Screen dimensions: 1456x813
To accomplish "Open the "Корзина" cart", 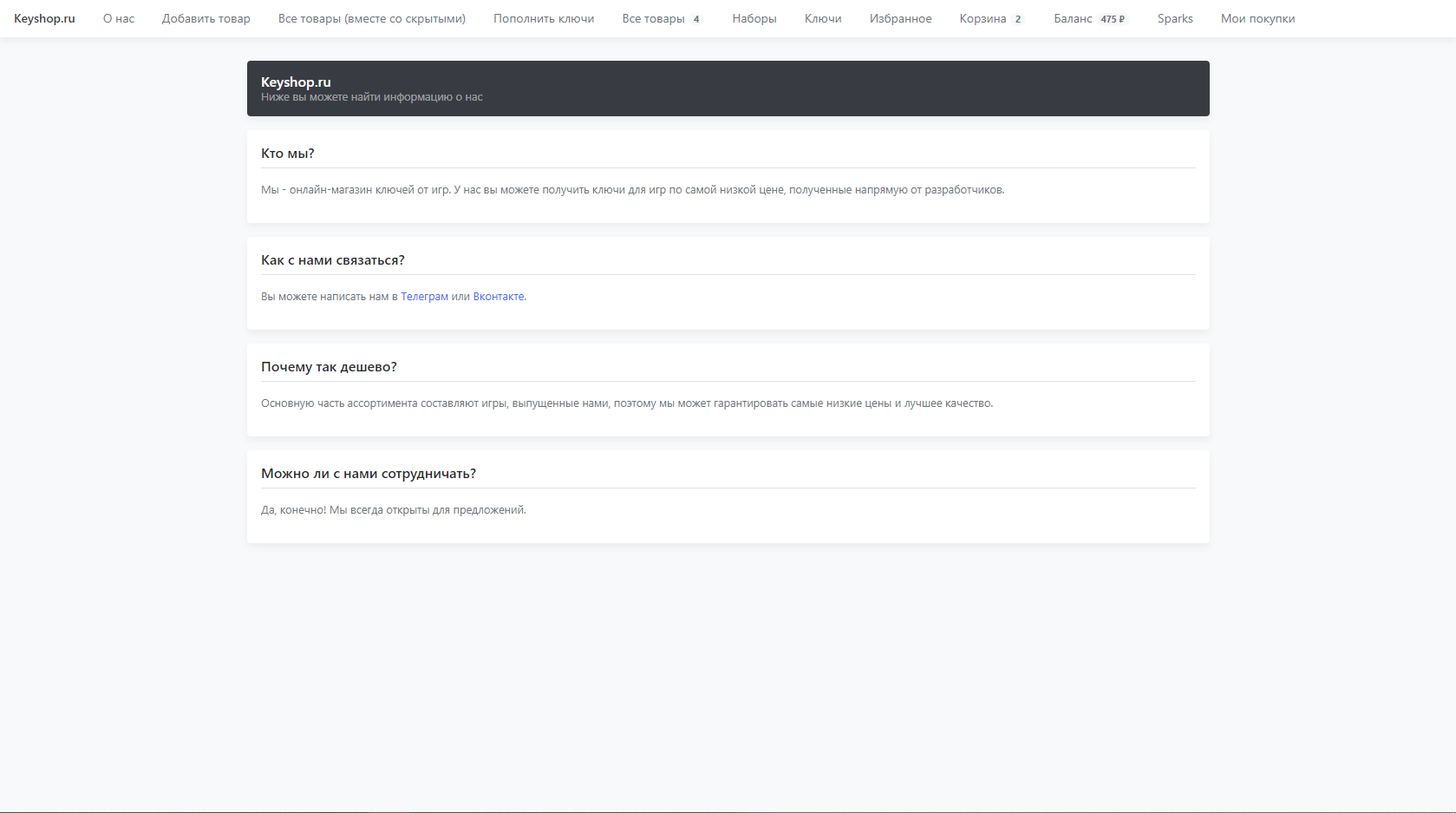I will coord(990,18).
